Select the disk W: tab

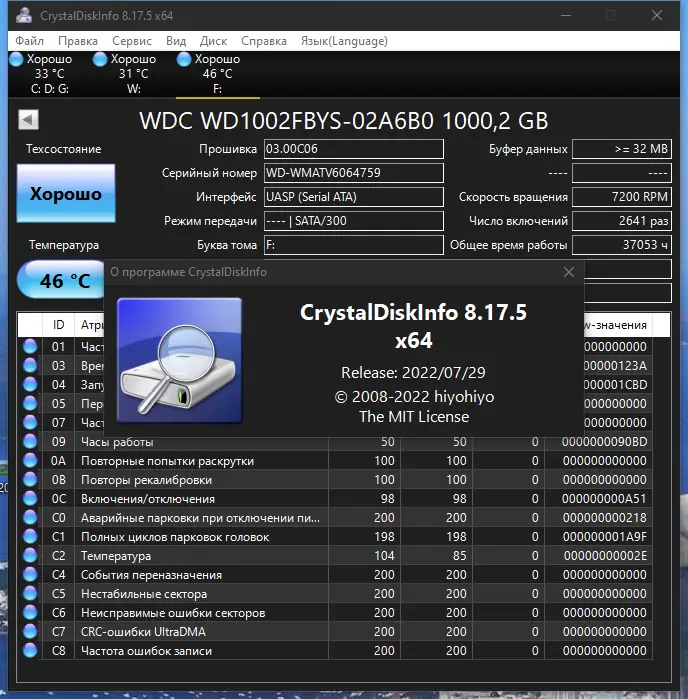click(133, 74)
